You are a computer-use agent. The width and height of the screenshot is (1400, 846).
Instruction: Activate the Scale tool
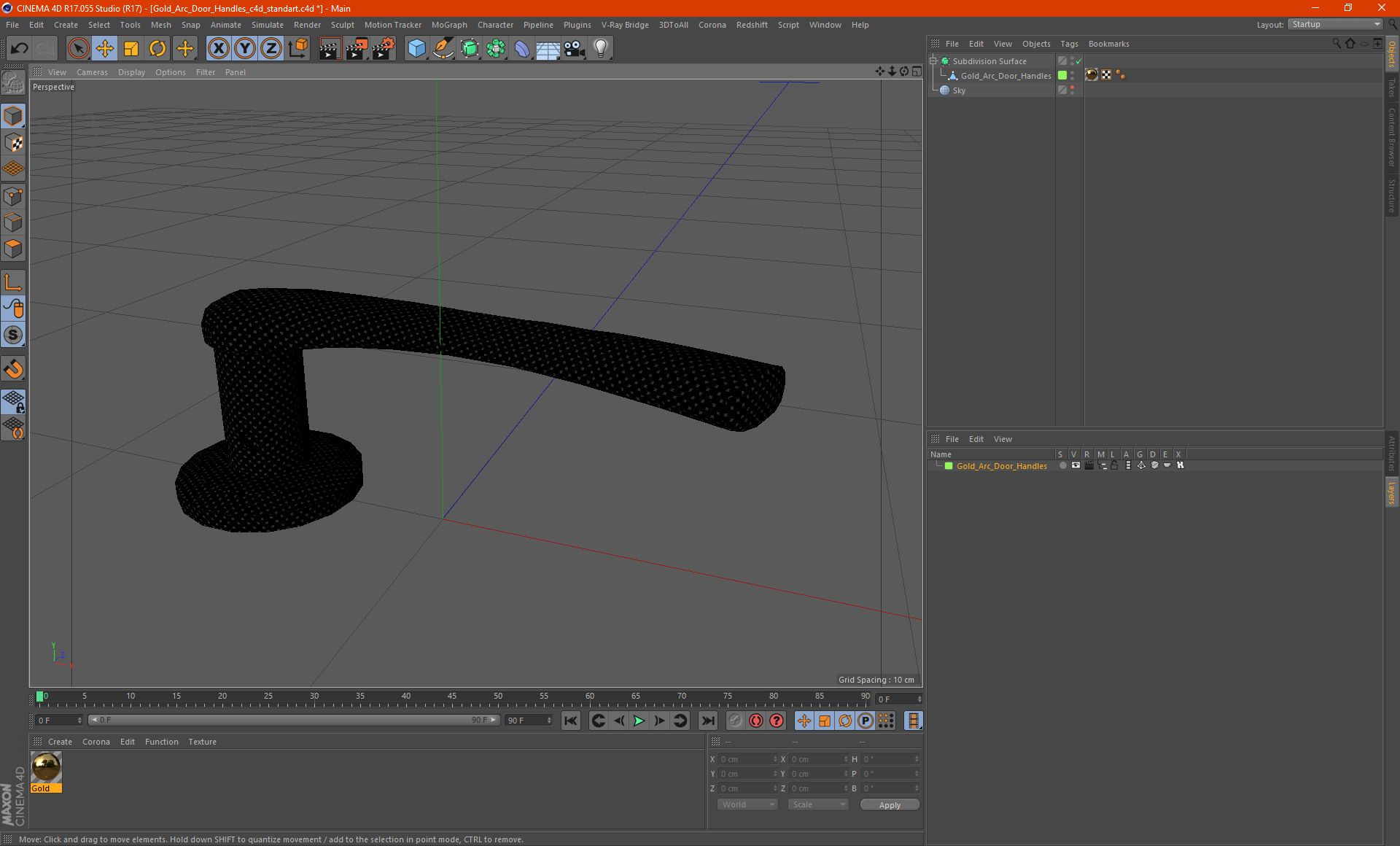click(131, 49)
